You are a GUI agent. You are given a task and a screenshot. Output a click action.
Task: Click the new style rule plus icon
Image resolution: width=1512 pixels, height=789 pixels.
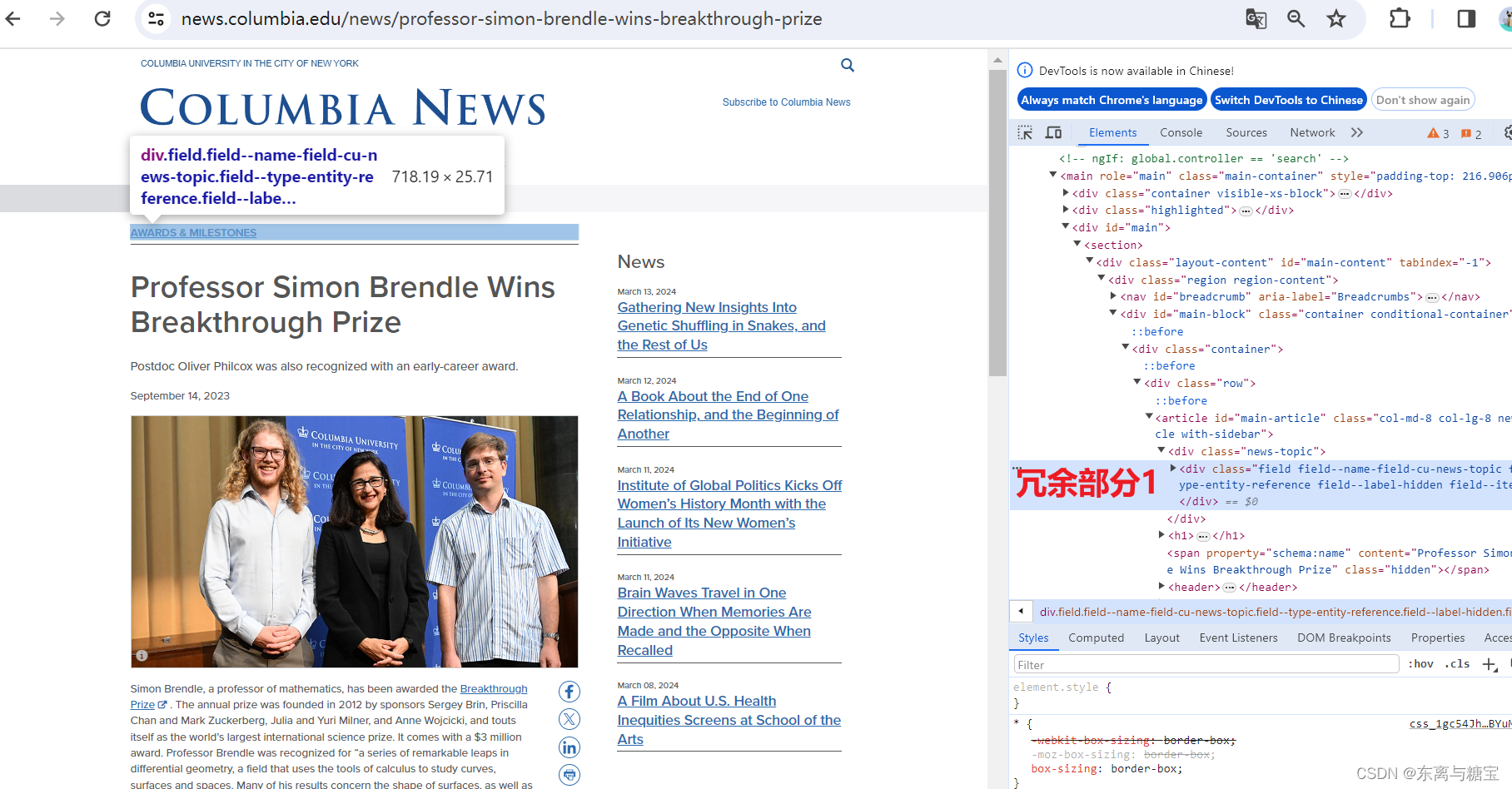pyautogui.click(x=1490, y=664)
